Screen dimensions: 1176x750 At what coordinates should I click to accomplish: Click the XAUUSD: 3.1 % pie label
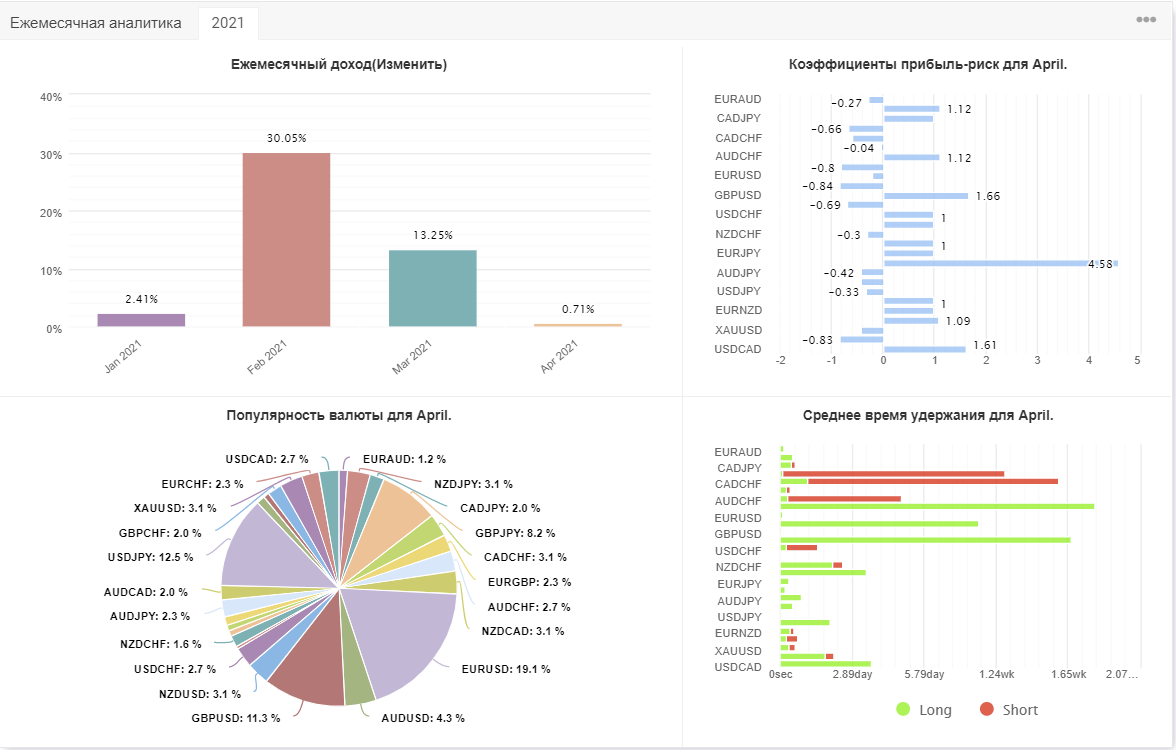[175, 508]
